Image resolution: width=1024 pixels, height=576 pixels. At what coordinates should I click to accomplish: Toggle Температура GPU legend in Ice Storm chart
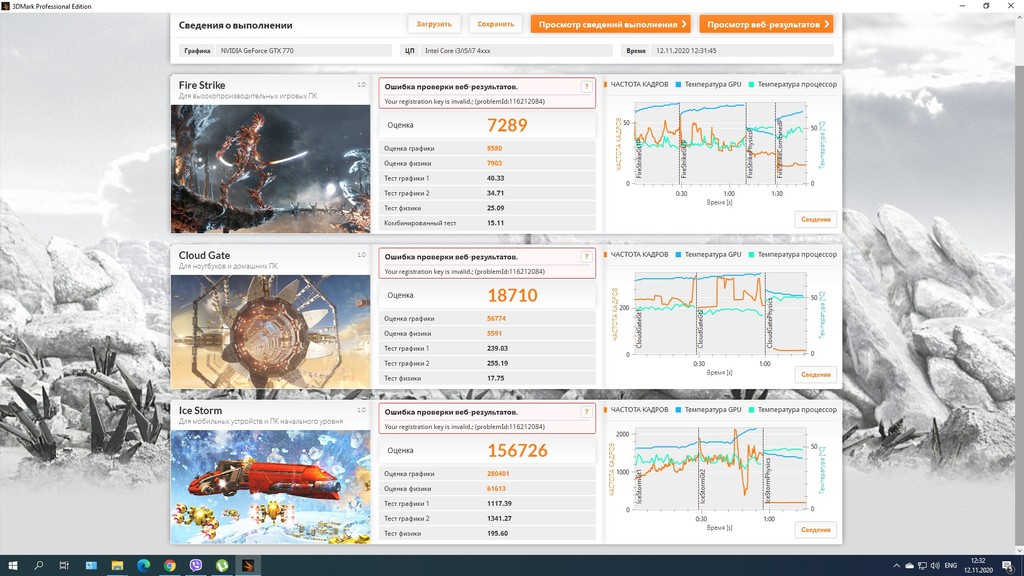[709, 409]
